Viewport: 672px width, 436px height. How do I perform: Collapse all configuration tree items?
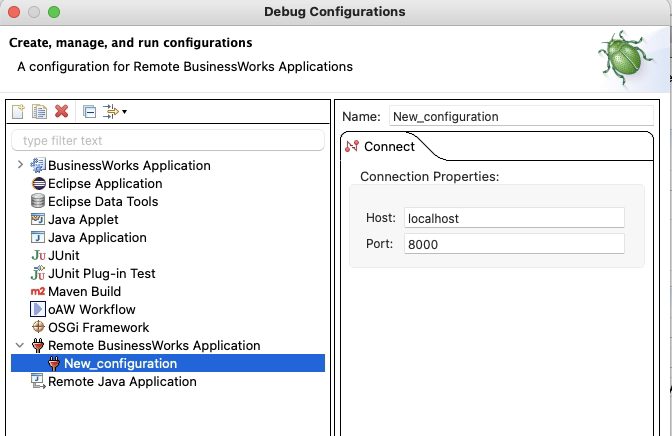point(90,111)
